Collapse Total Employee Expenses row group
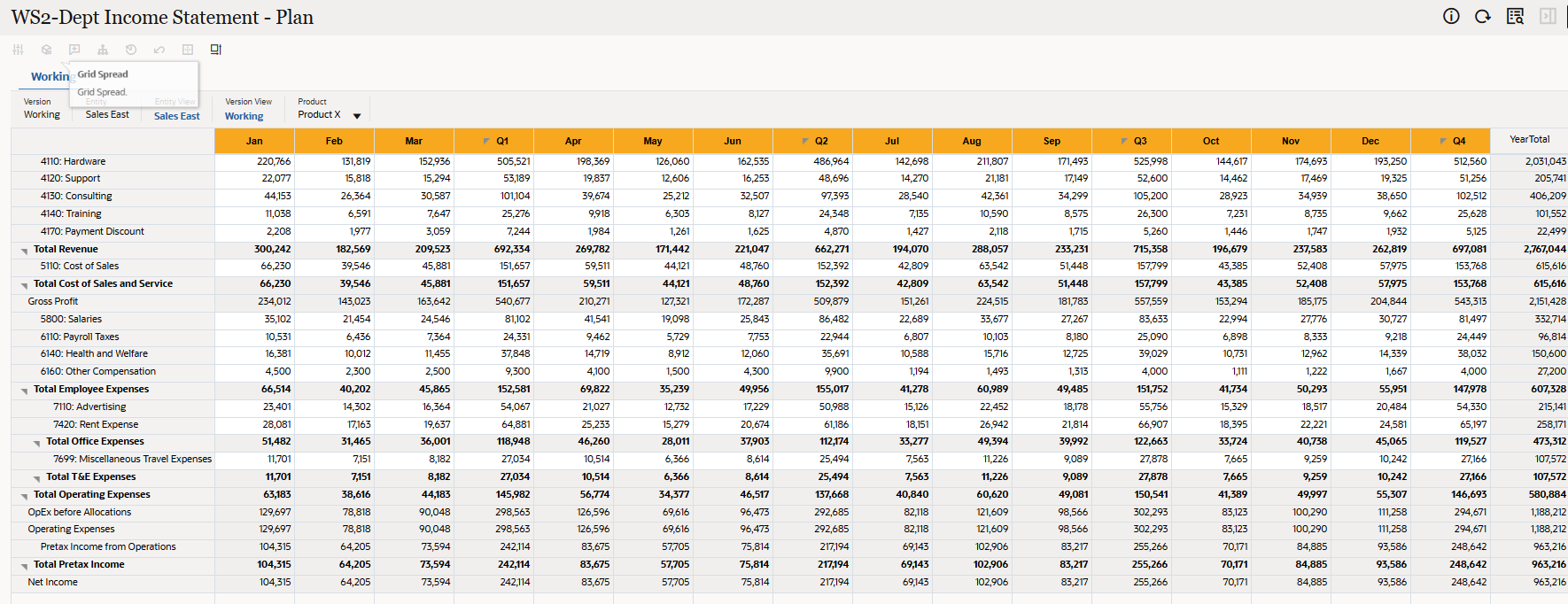The height and width of the screenshot is (604, 1568). [25, 391]
